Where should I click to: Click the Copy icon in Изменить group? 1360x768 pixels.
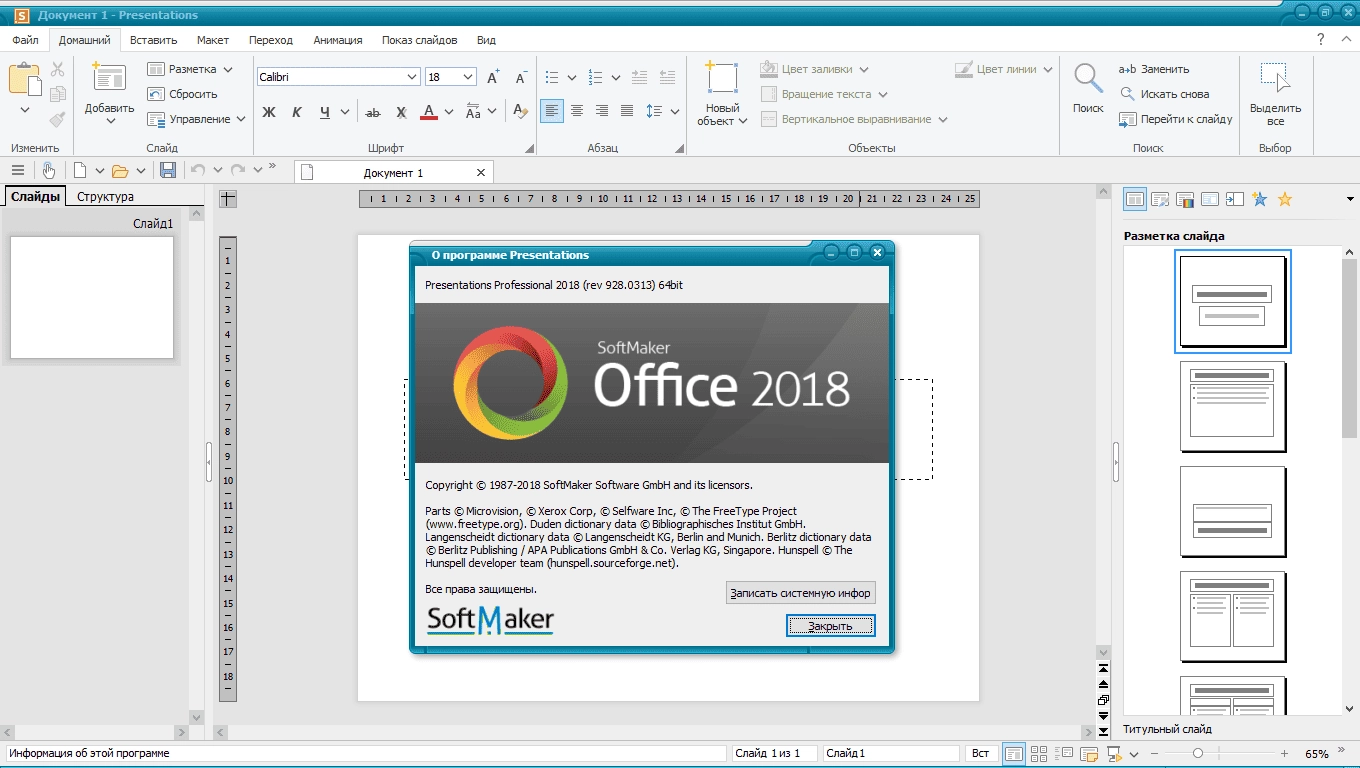(57, 94)
